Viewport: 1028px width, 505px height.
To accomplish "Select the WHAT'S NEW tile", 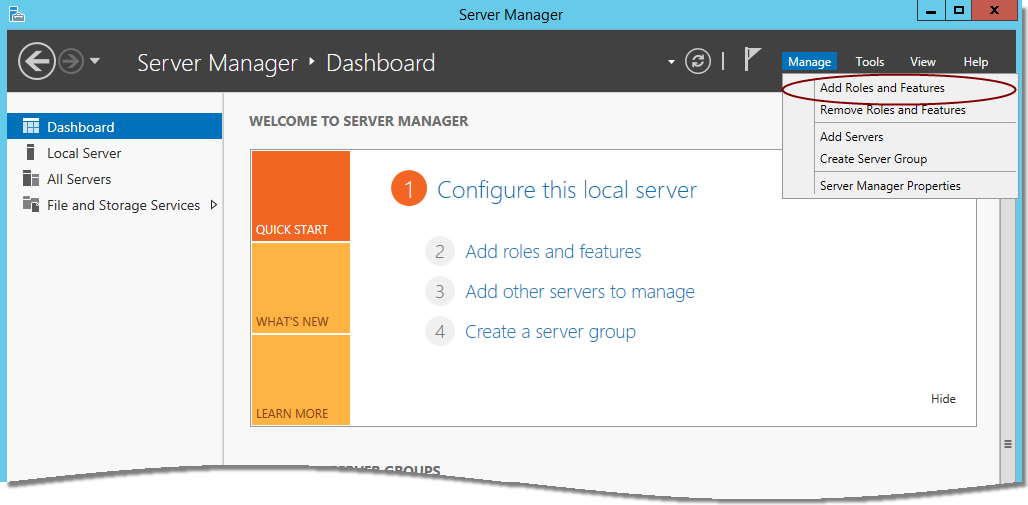I will [300, 288].
